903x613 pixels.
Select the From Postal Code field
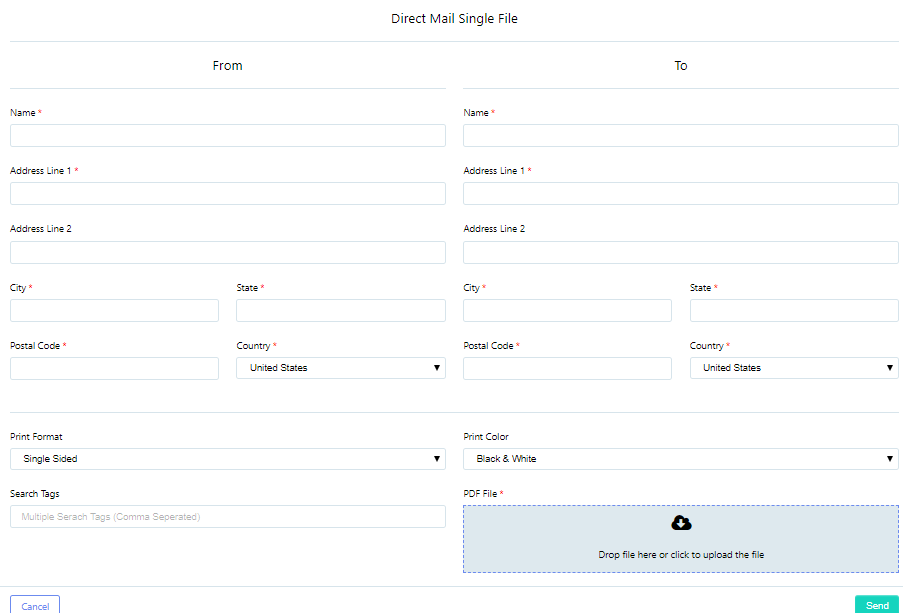(114, 368)
